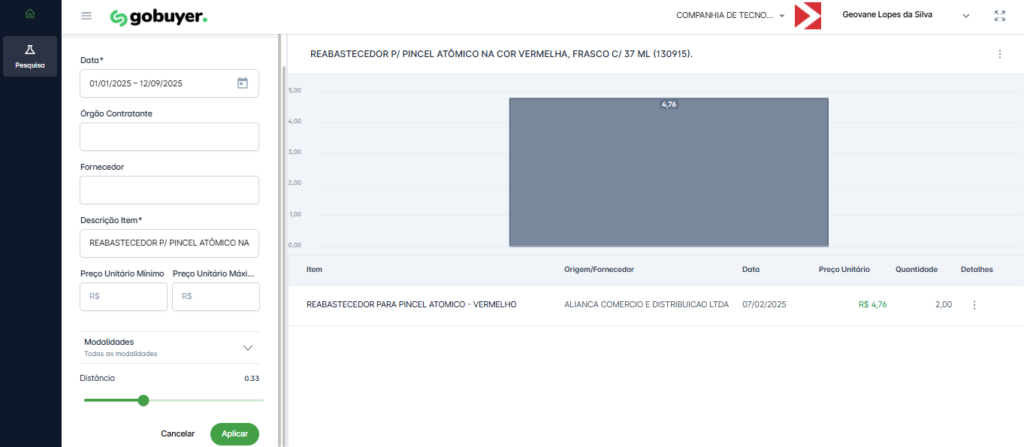
Task: Click the Preço Unitário Mínimo field
Action: [122, 296]
